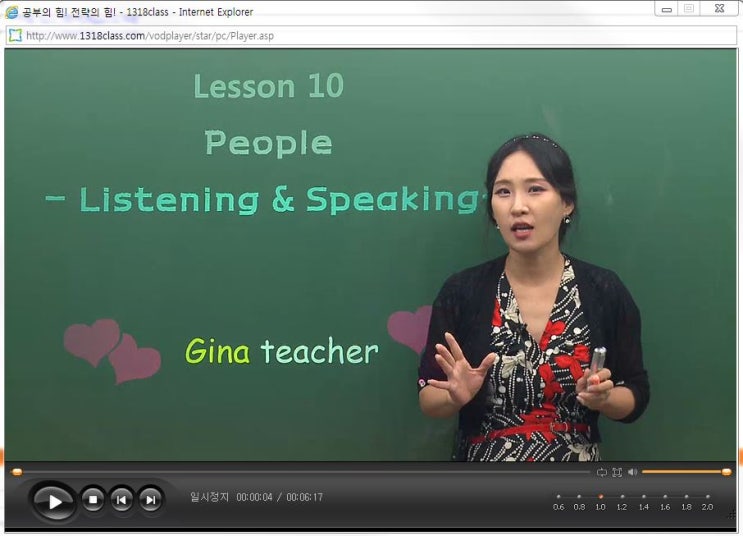The height and width of the screenshot is (536, 743).
Task: Set playback speed to 0.6
Action: pyautogui.click(x=558, y=503)
